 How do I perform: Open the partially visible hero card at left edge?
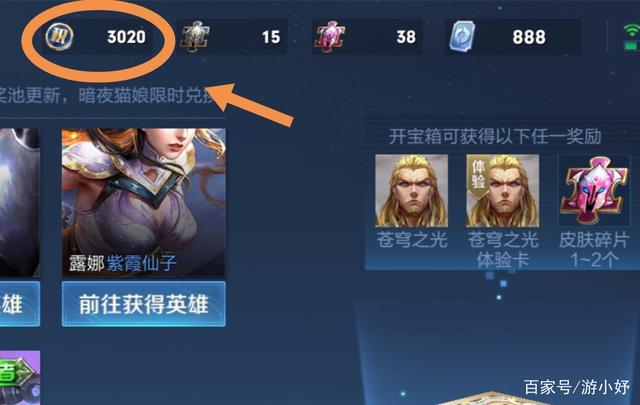(x=20, y=202)
